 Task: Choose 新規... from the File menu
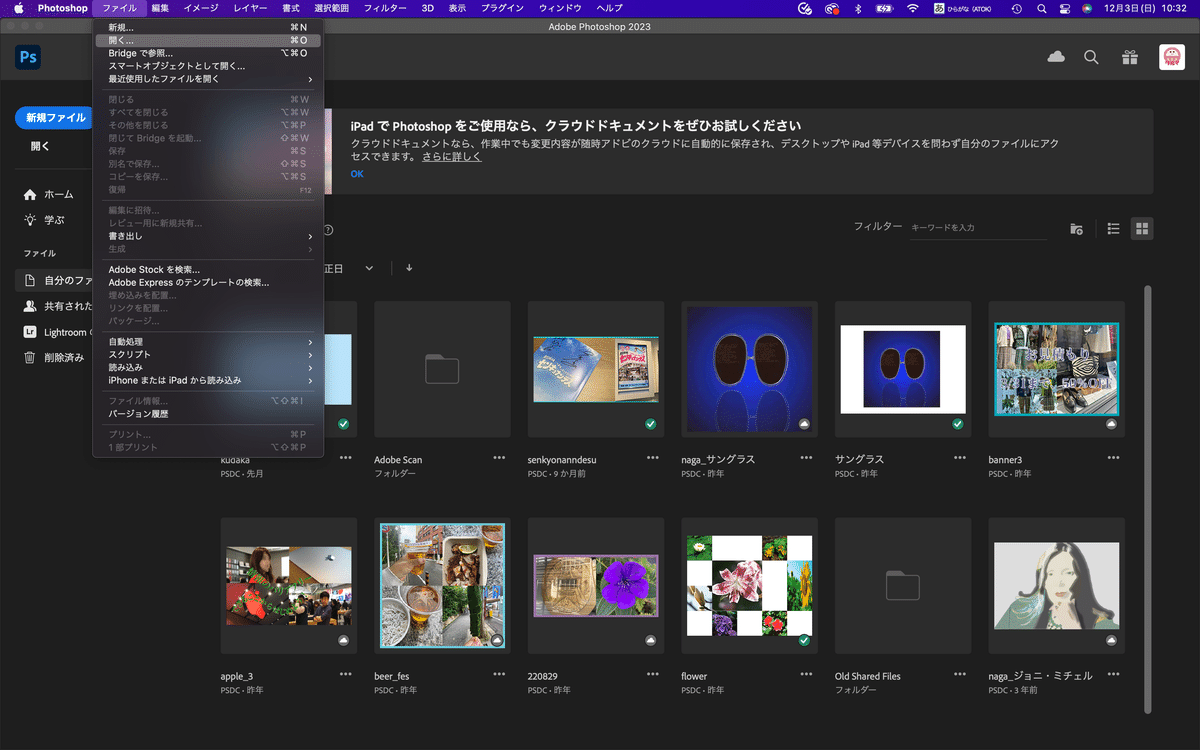tap(208, 27)
